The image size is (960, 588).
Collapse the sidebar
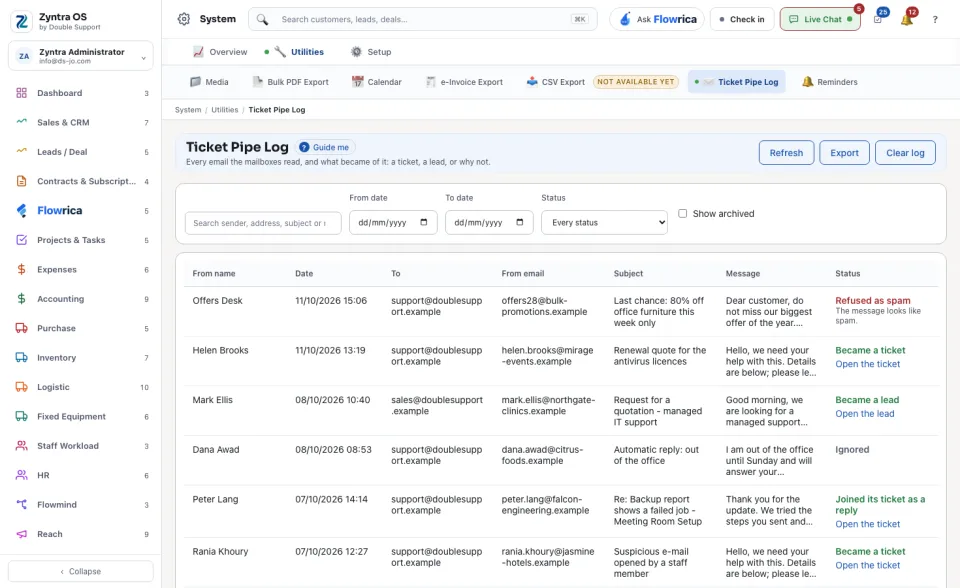pos(81,571)
